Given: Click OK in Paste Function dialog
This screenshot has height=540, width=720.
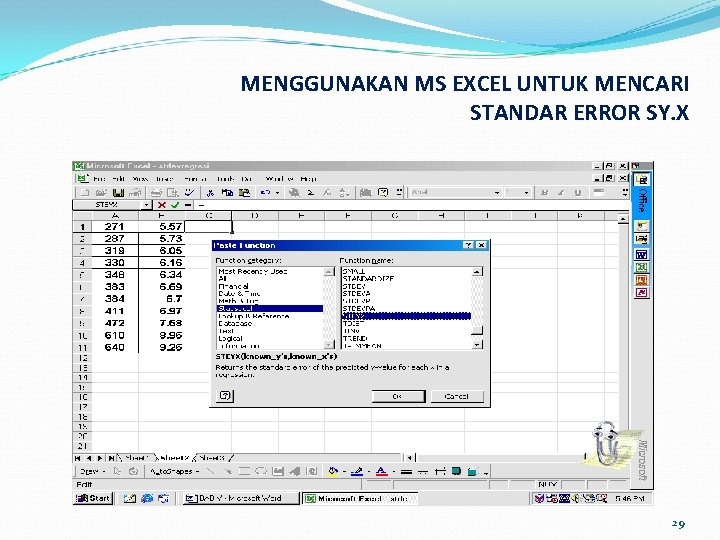Looking at the screenshot, I should [398, 396].
